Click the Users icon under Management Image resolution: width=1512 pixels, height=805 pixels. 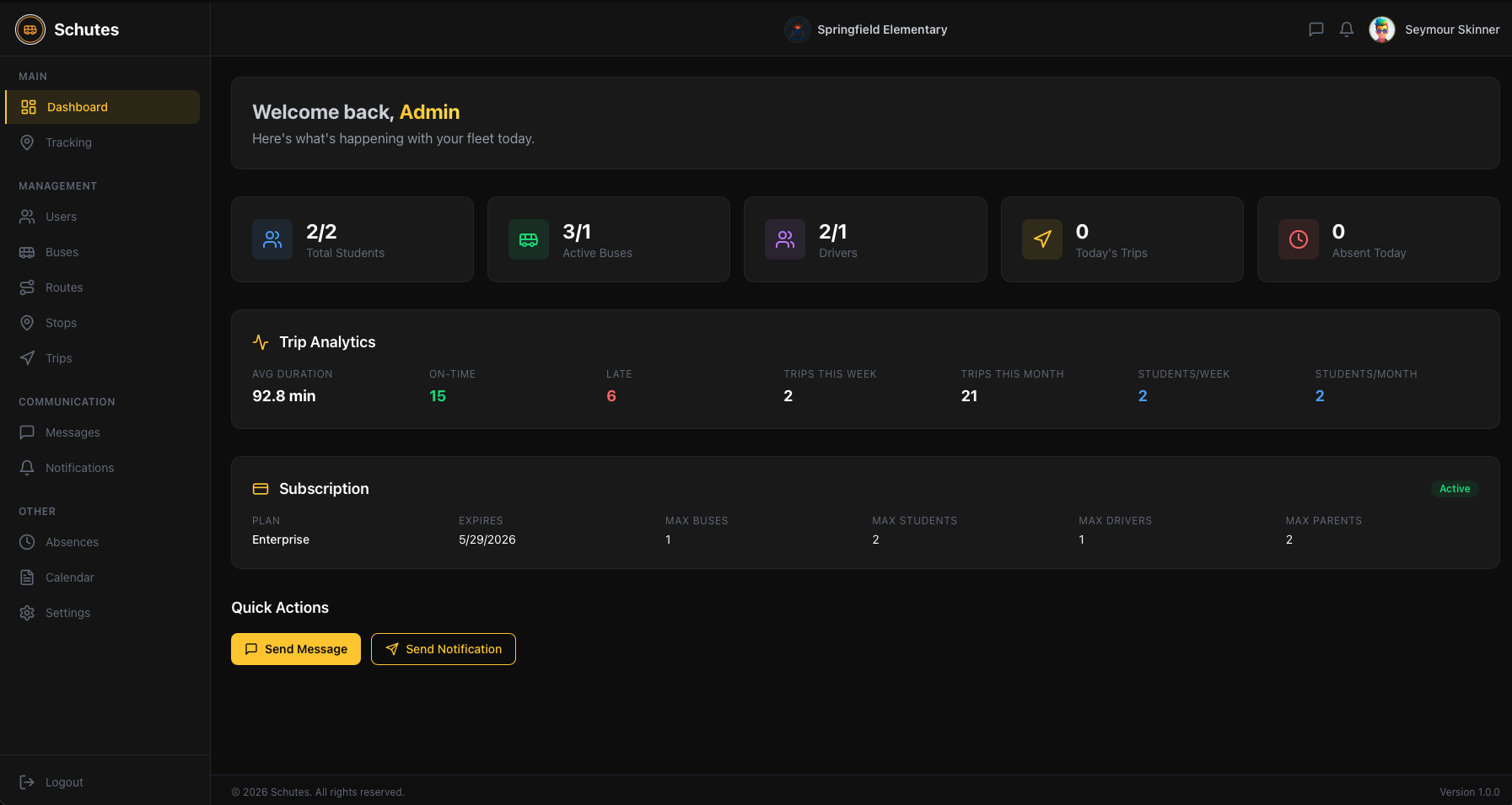(x=27, y=217)
